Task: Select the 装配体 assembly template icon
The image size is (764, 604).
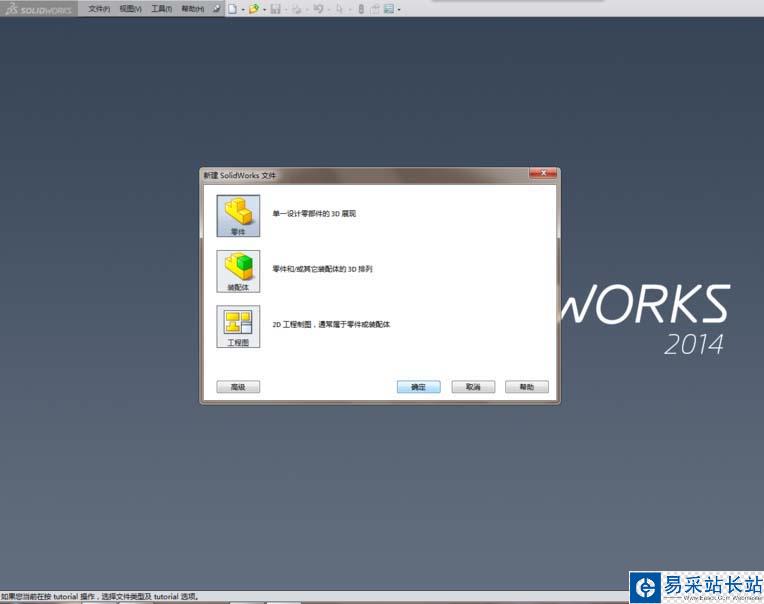Action: 238,271
